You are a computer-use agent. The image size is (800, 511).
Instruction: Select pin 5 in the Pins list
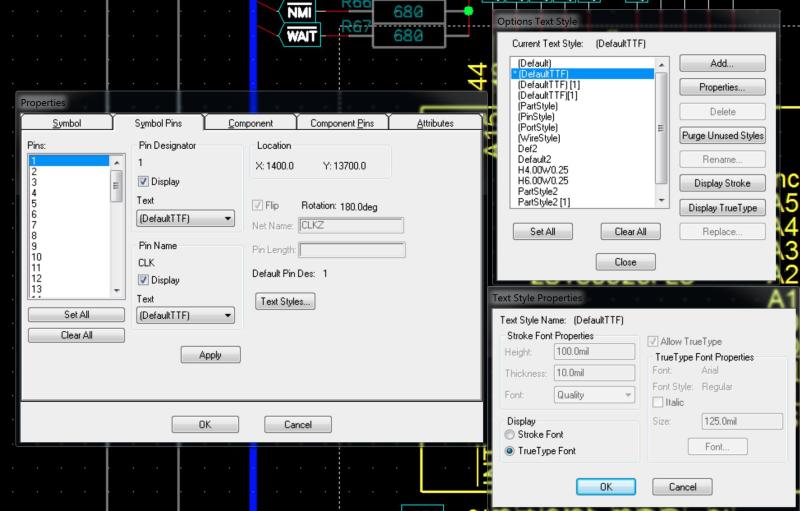pyautogui.click(x=34, y=202)
